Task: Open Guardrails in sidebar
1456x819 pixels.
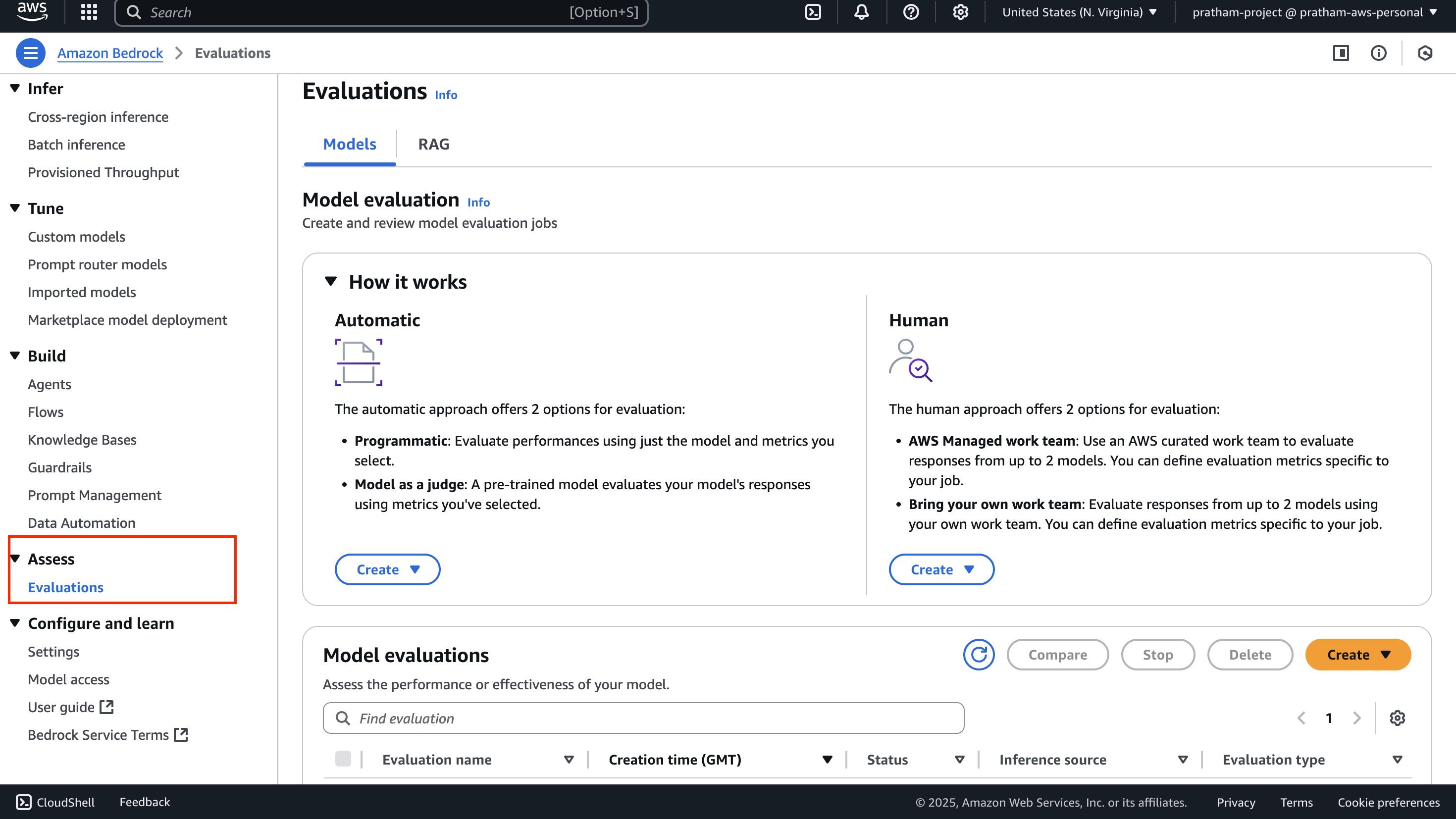Action: 59,467
